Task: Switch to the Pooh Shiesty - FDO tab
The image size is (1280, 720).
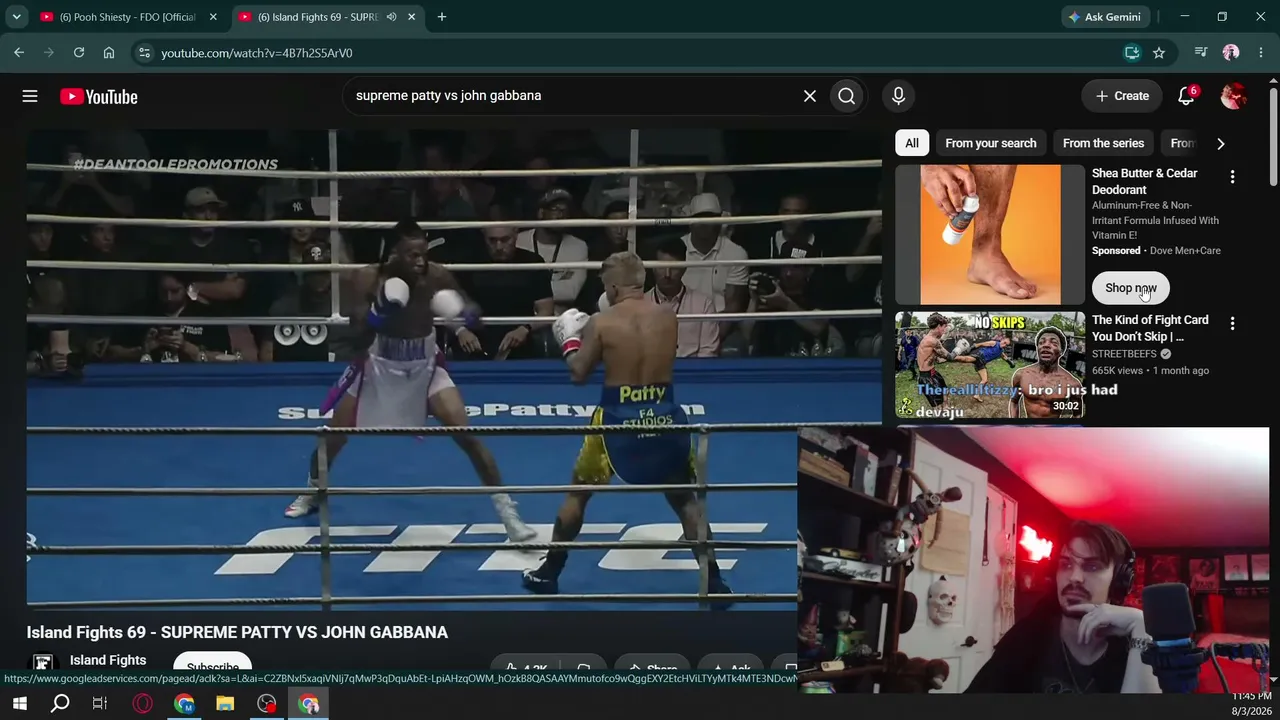Action: coord(129,17)
